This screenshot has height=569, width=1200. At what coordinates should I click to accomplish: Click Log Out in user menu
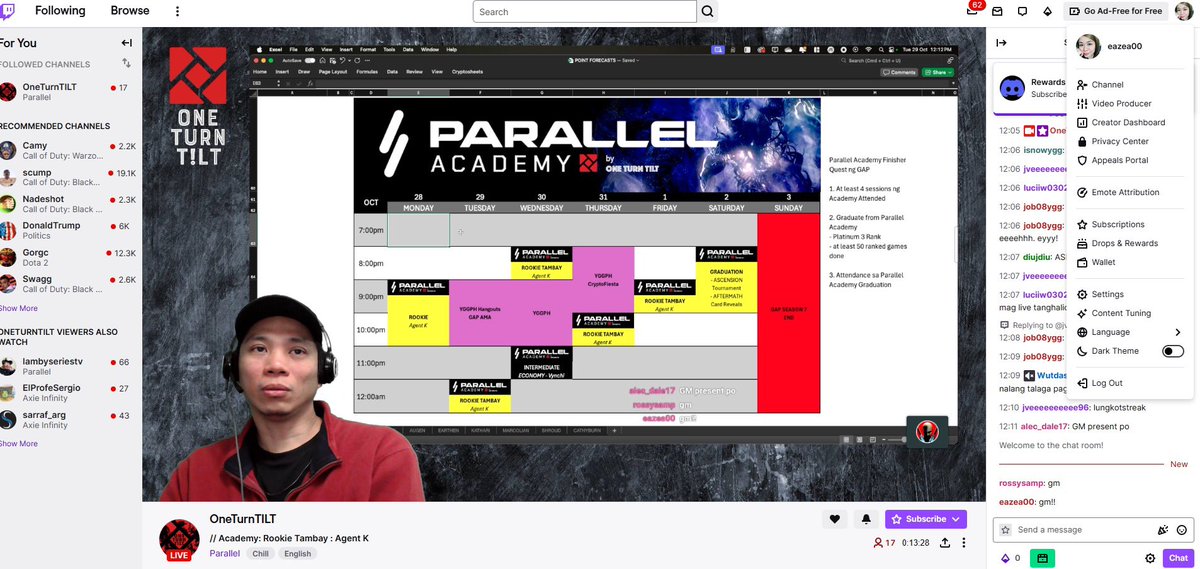click(x=1129, y=384)
